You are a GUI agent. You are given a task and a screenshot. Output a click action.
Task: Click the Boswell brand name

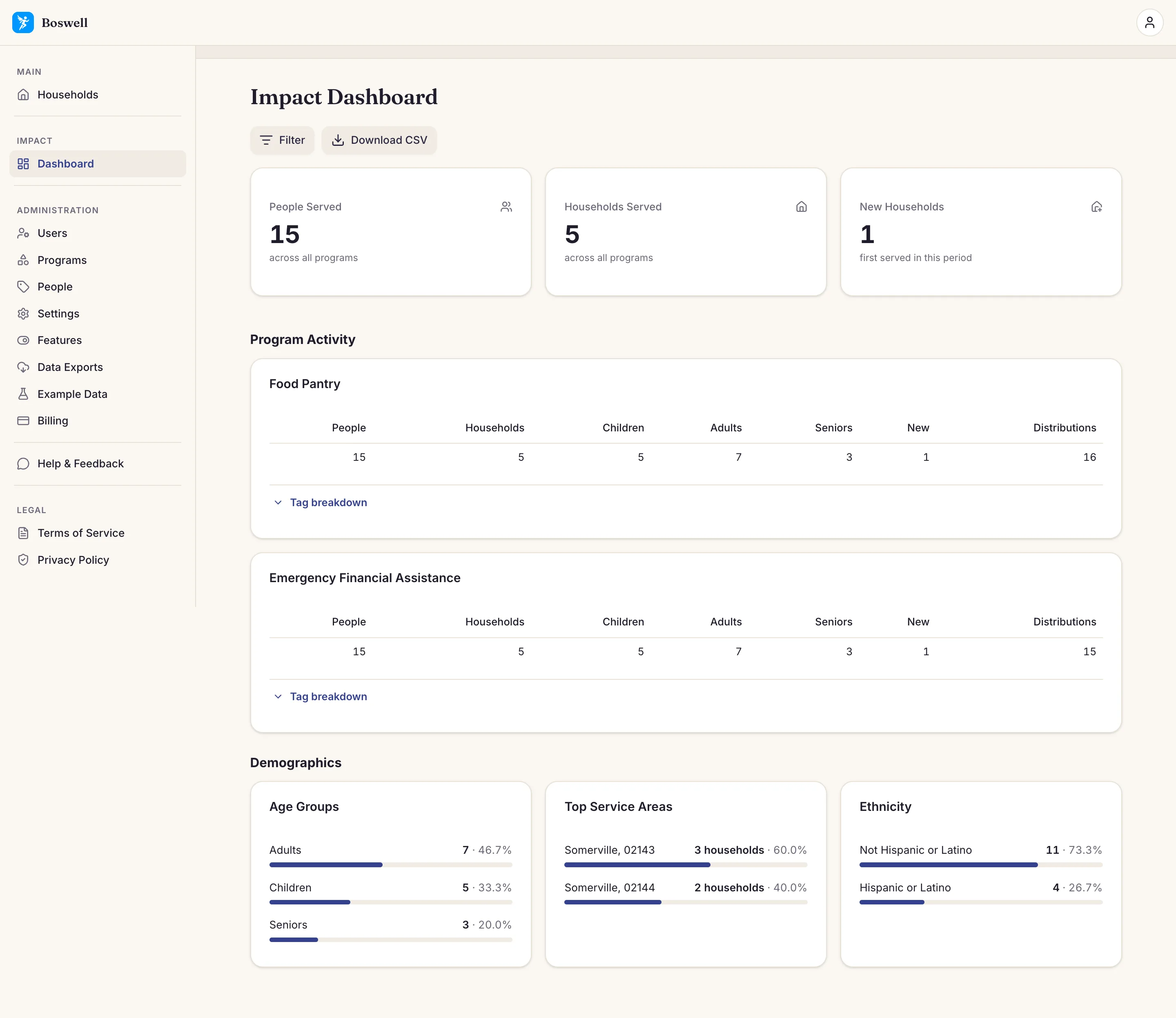click(x=65, y=23)
